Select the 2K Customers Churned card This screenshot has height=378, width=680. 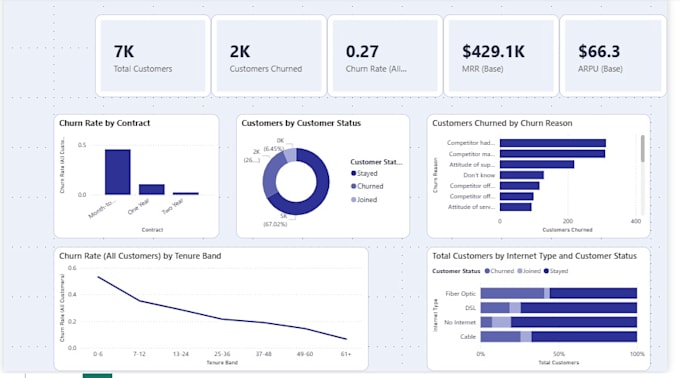(269, 55)
